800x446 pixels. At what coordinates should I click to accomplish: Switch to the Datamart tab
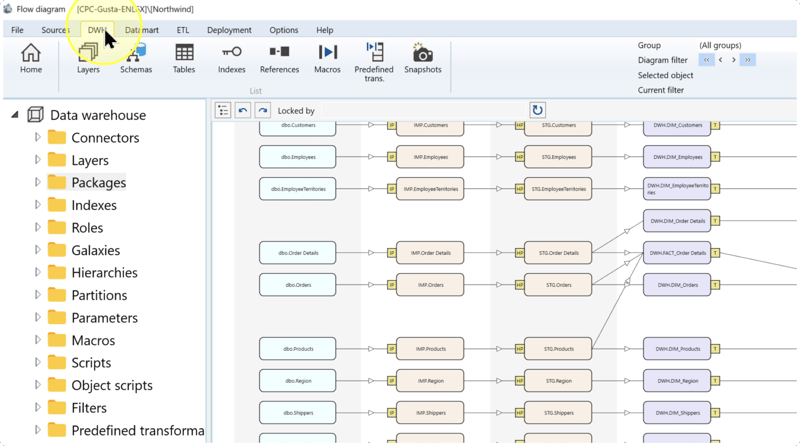pos(142,30)
